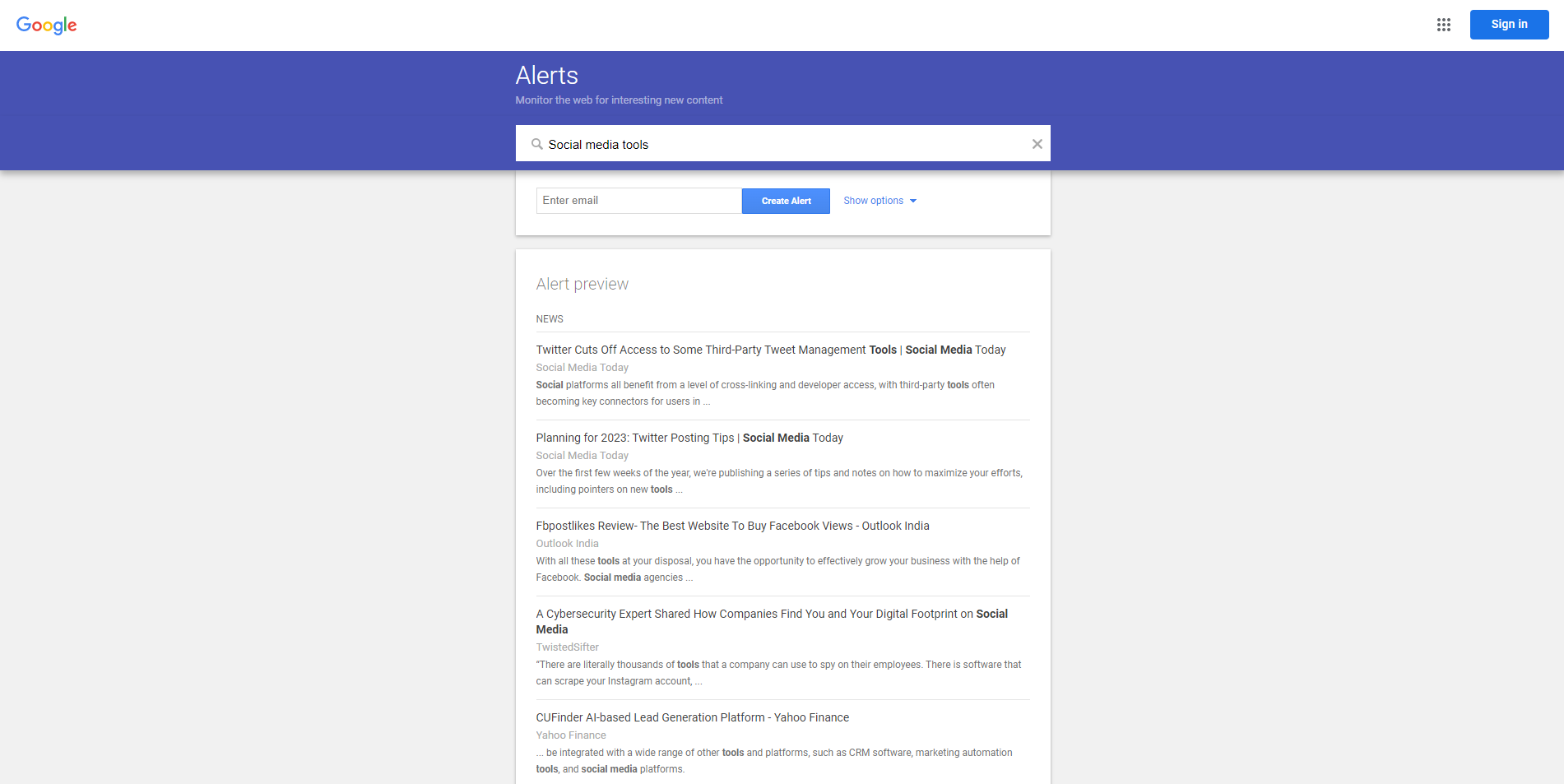Open 'CUFinder AI-based Lead Generation Platform' article

[x=692, y=717]
